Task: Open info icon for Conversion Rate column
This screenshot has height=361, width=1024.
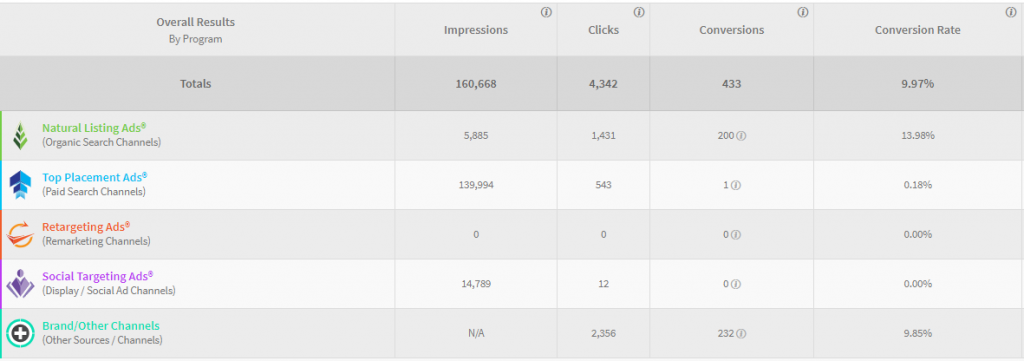Action: [x=1012, y=12]
